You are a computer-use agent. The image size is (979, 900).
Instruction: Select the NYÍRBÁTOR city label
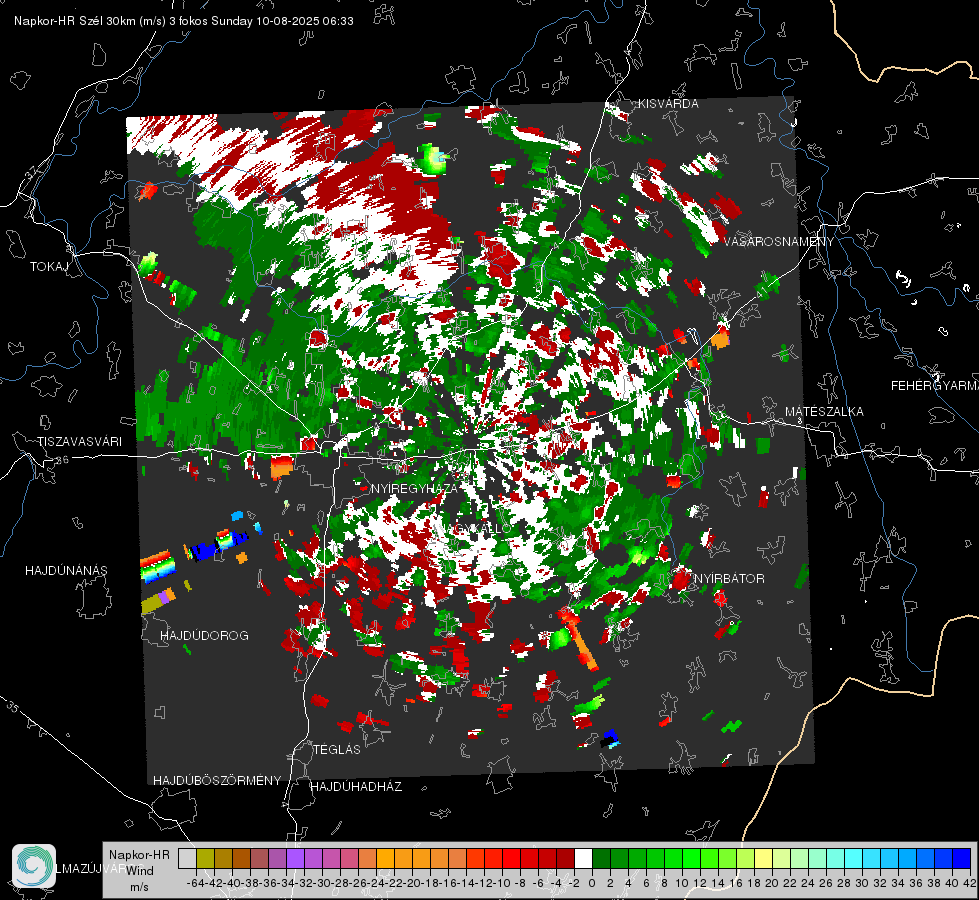point(729,579)
